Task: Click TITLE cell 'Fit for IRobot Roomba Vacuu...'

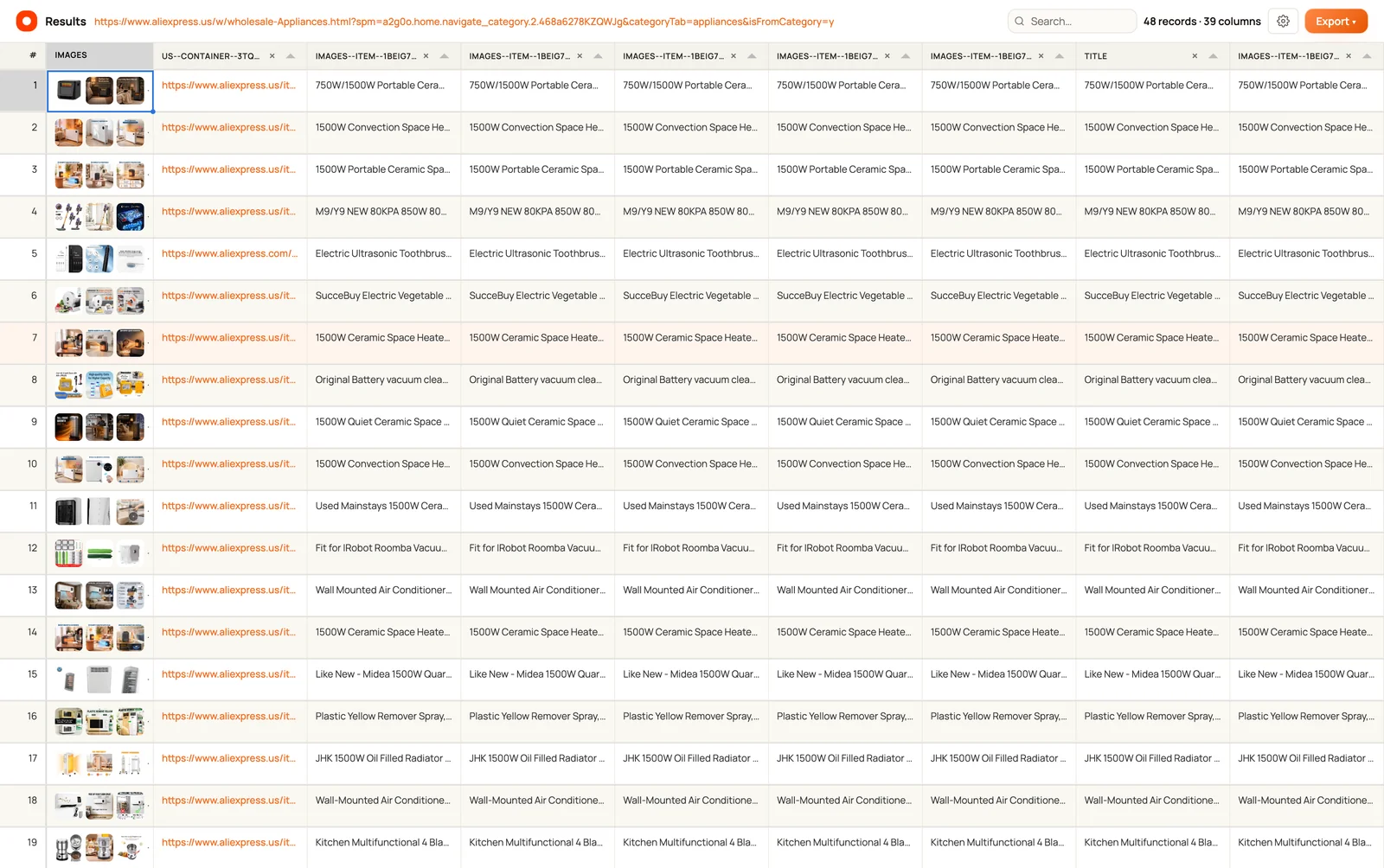Action: pos(1152,548)
